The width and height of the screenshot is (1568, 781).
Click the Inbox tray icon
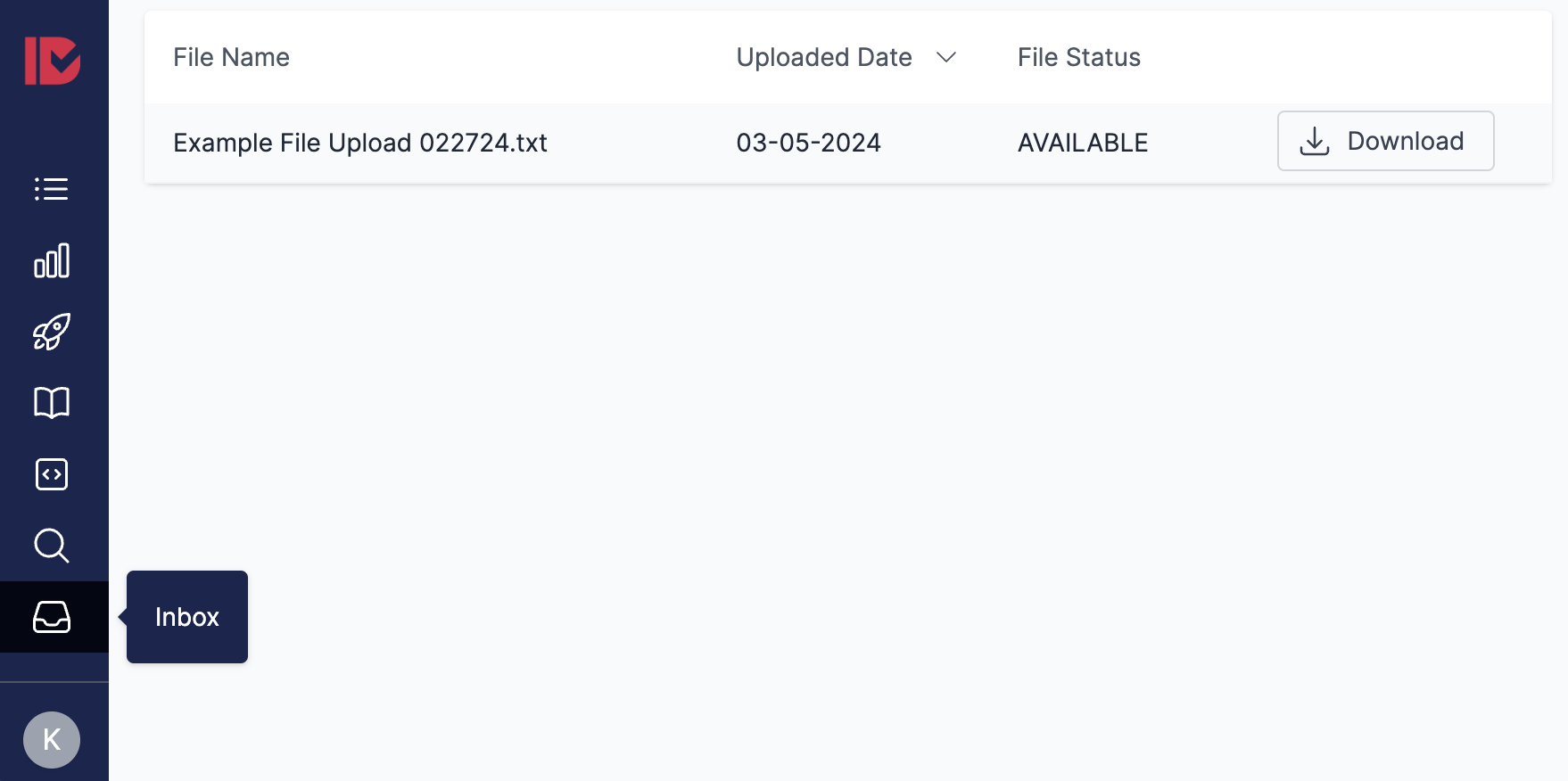pyautogui.click(x=52, y=617)
